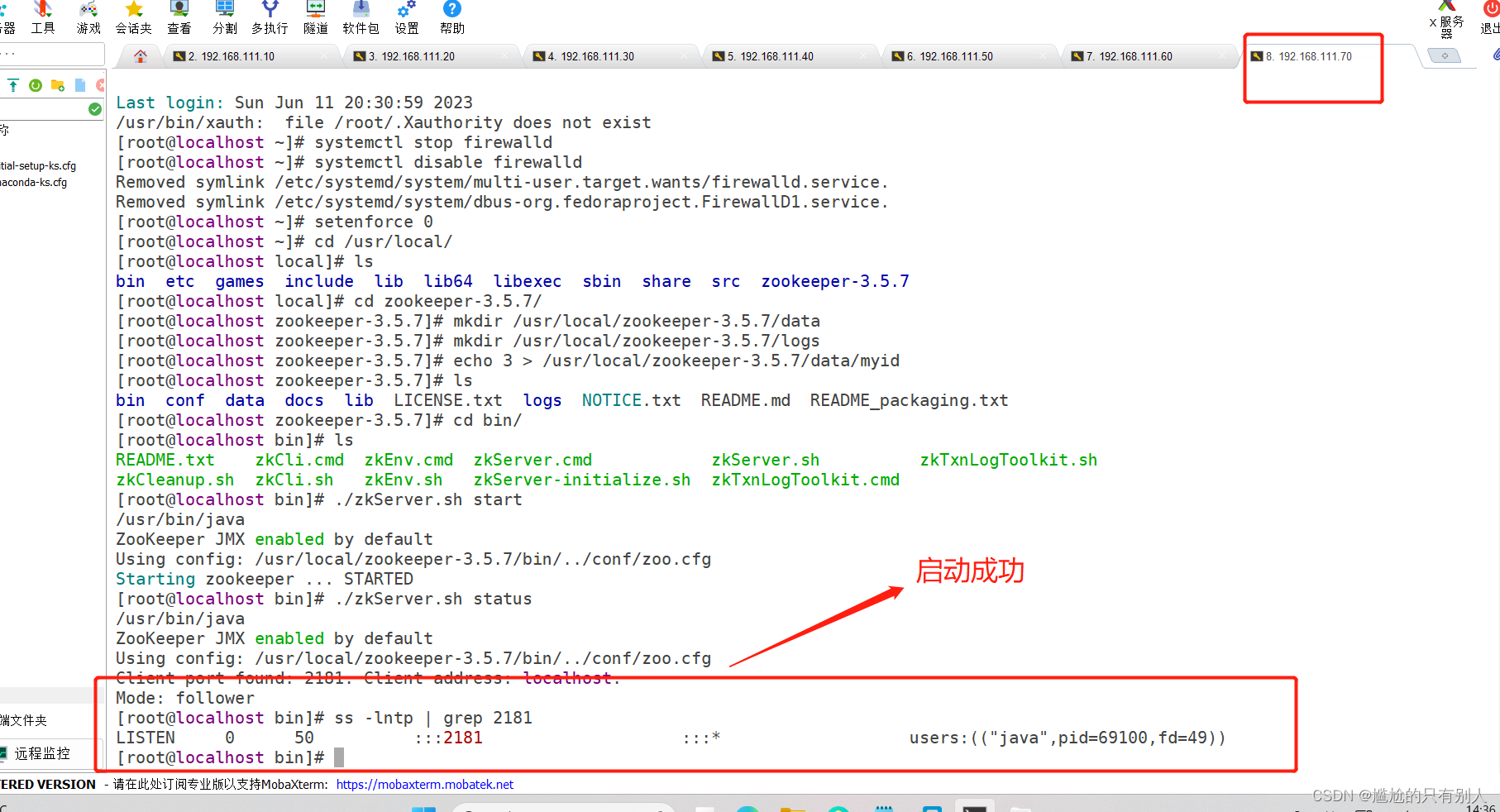The image size is (1500, 812).
Task: Click the 退出 (Exit) power icon
Action: pos(1490,17)
